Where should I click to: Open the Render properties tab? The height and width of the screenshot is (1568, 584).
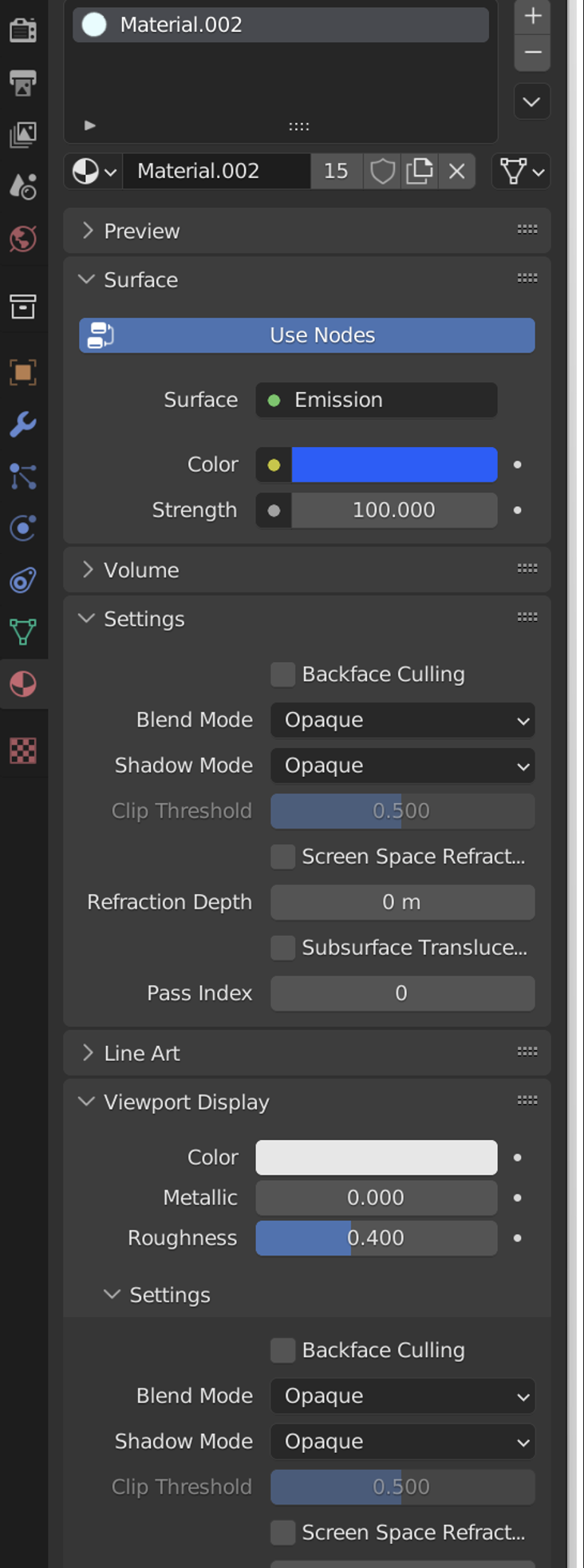pos(22,30)
